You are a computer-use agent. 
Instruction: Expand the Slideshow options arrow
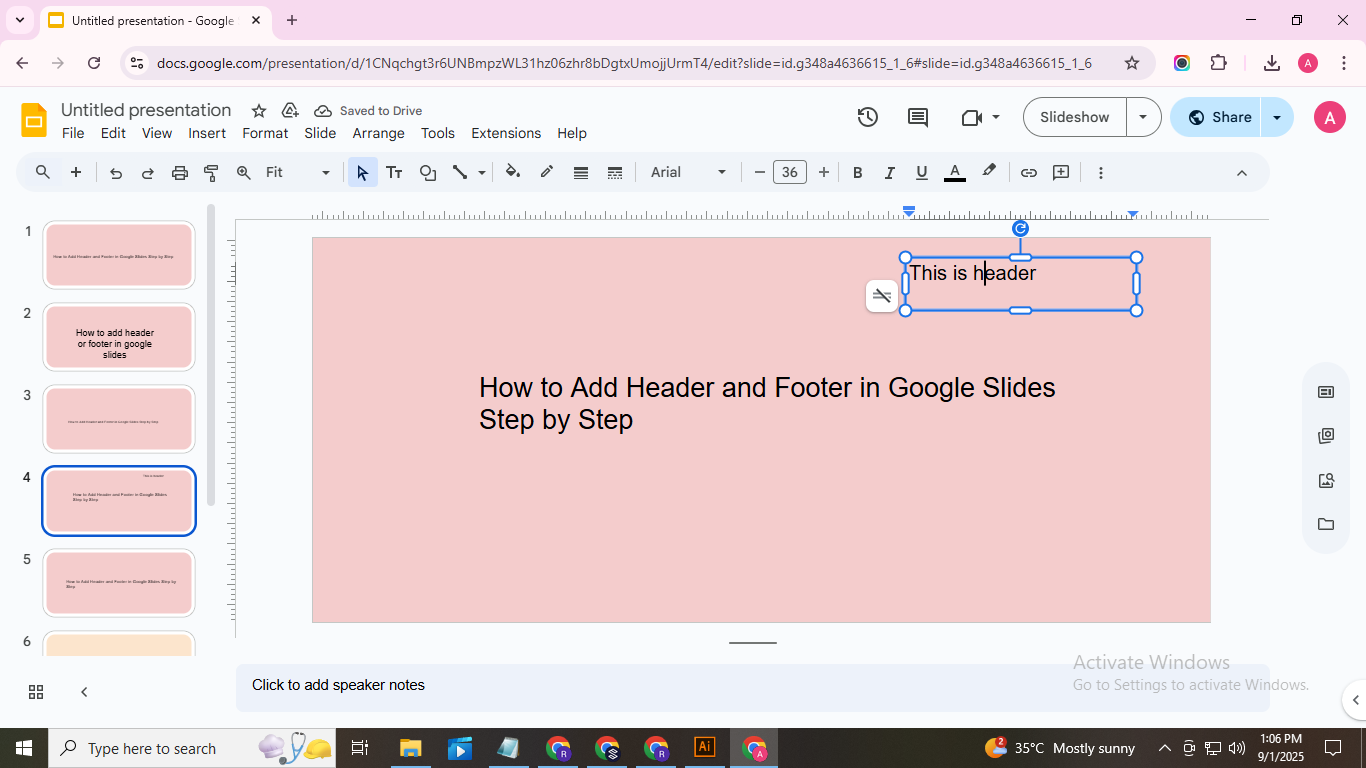[1143, 117]
